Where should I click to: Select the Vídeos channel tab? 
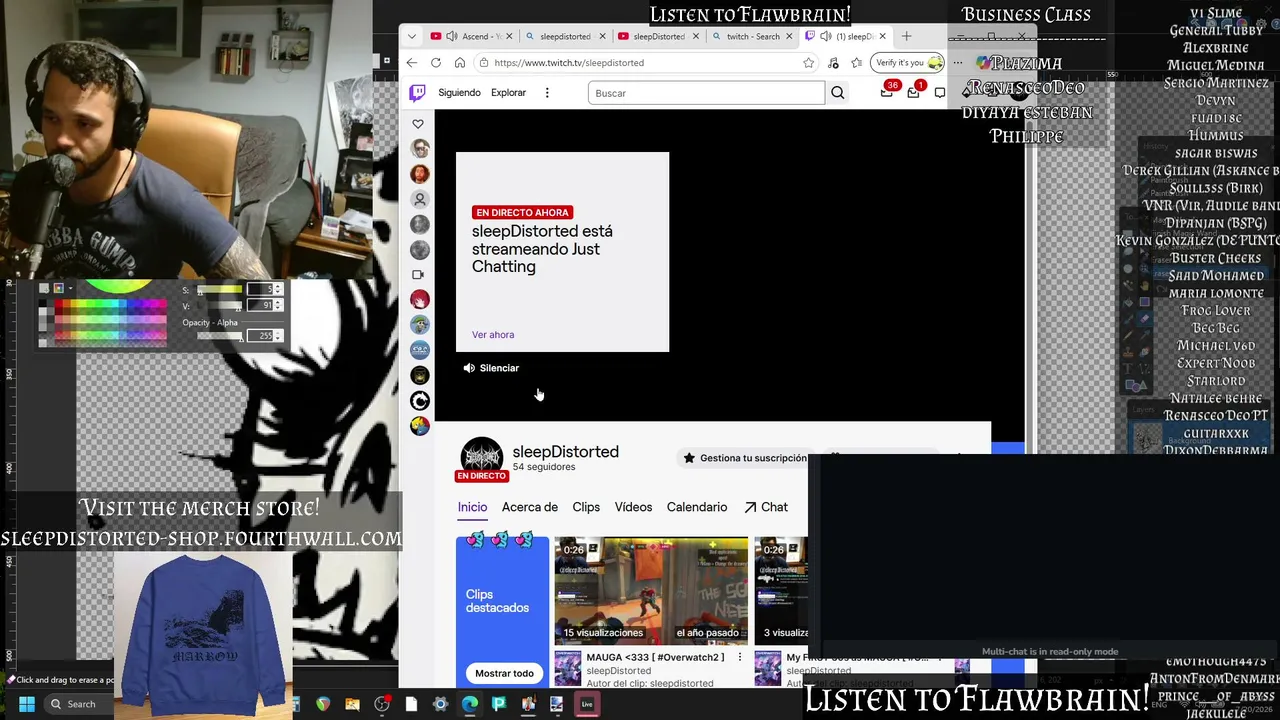tap(633, 507)
